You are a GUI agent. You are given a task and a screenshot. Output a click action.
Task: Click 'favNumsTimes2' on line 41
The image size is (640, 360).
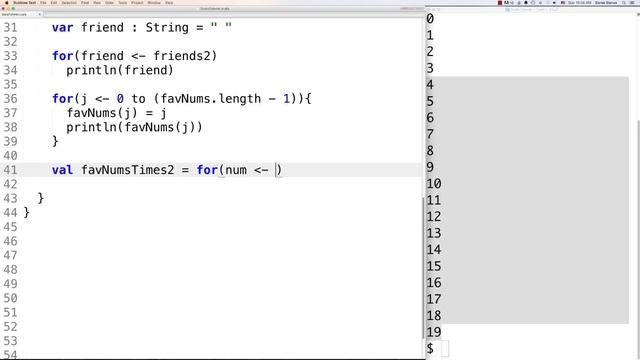pyautogui.click(x=128, y=170)
